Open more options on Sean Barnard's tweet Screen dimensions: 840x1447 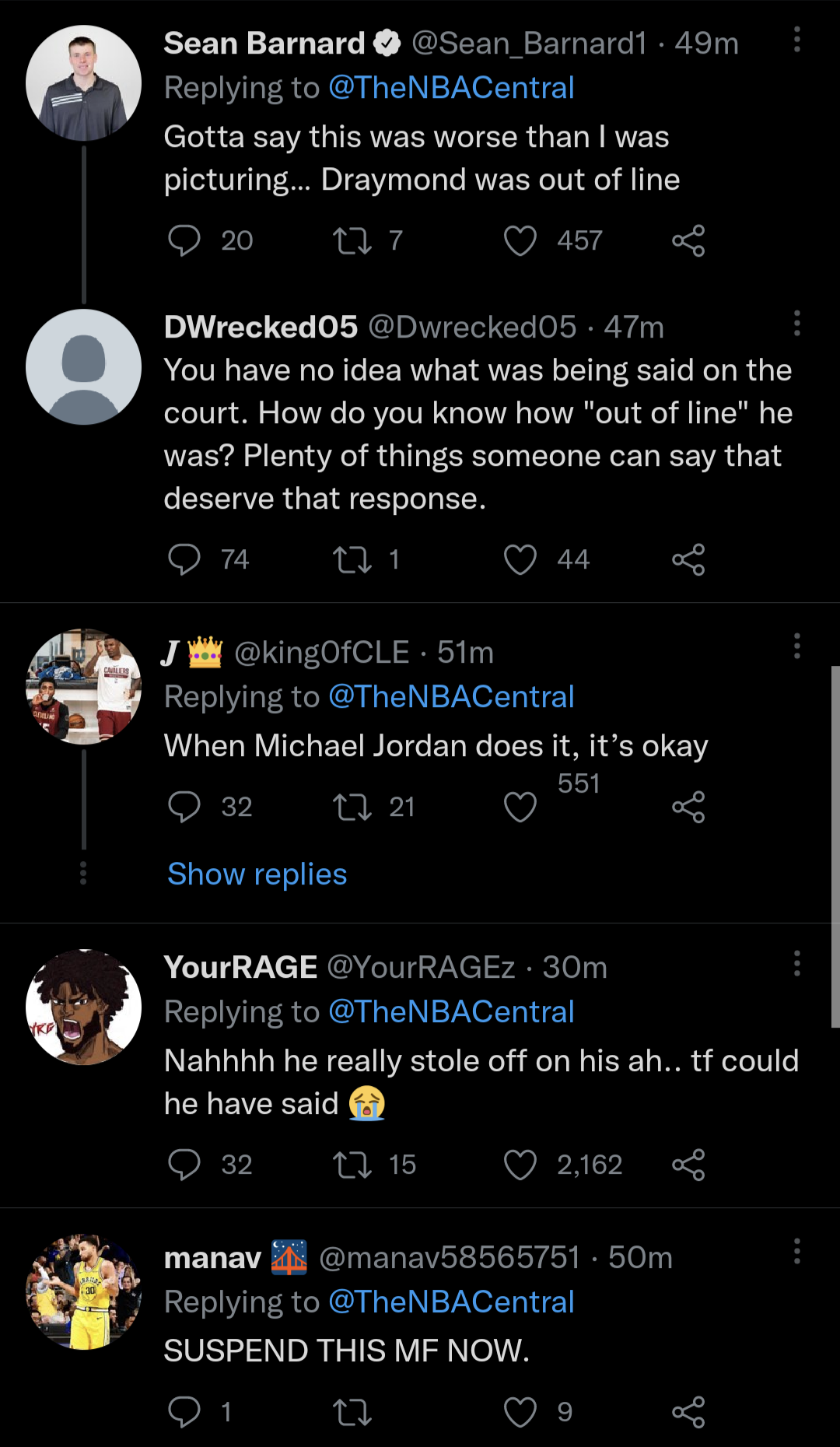coord(796,40)
